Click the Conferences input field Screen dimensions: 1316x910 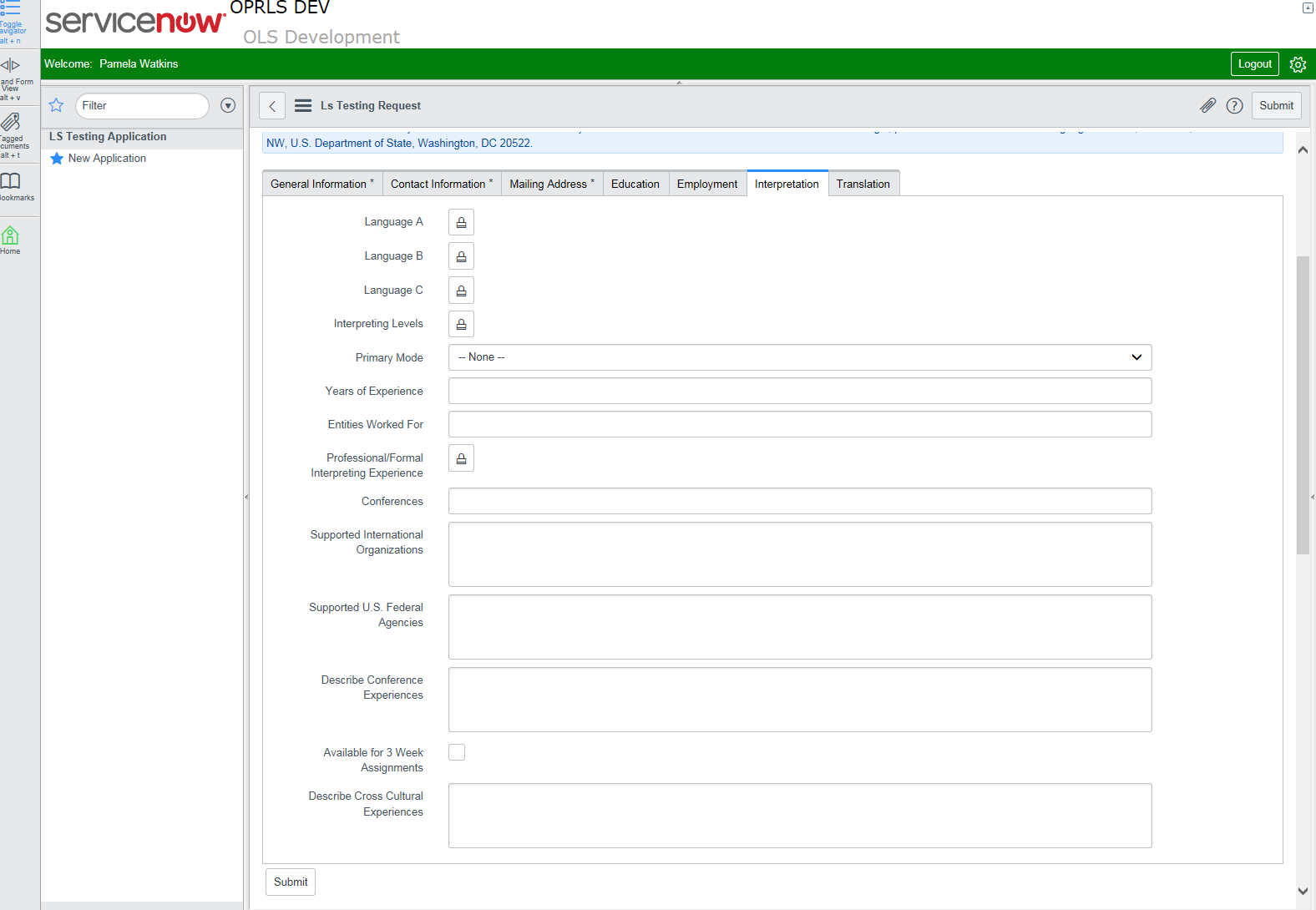click(800, 501)
